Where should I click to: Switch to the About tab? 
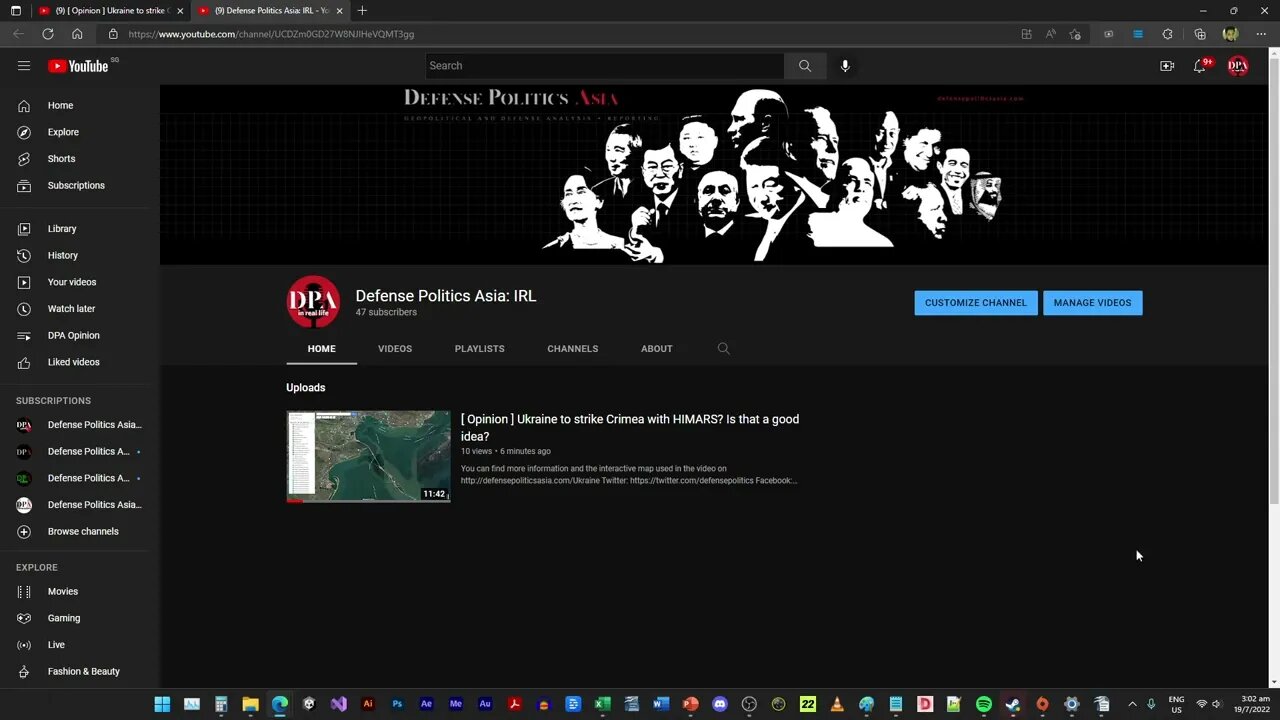click(656, 349)
